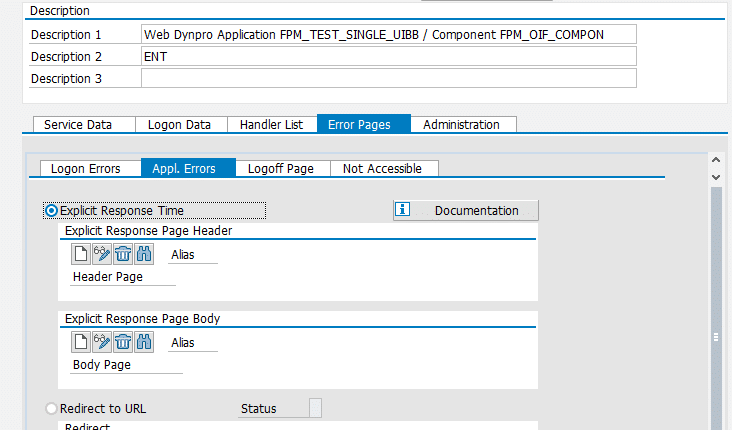Edit the Header Page with pencil icon
This screenshot has height=430, width=732.
coord(102,254)
